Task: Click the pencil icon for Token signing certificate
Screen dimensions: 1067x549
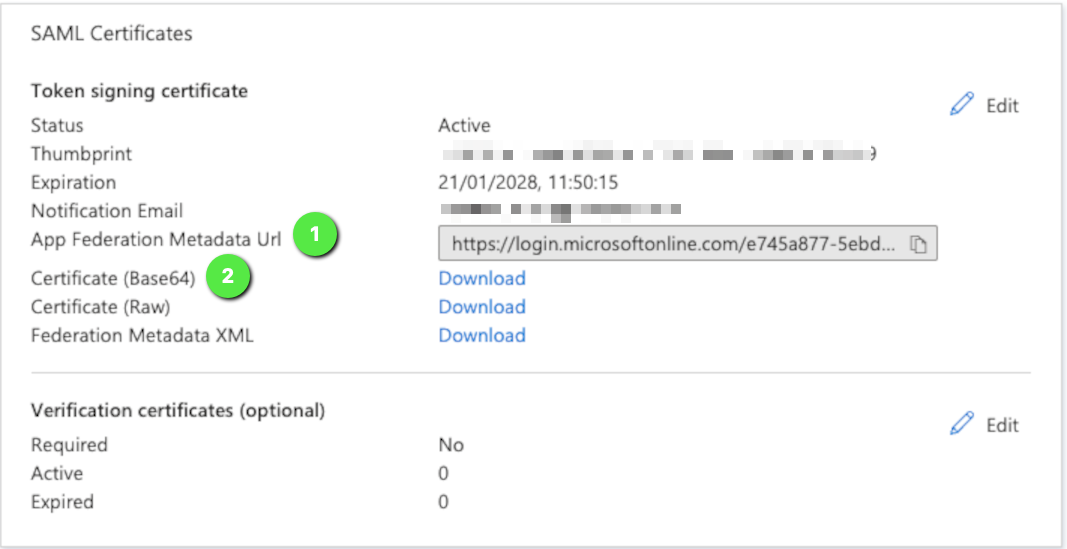Action: 962,105
